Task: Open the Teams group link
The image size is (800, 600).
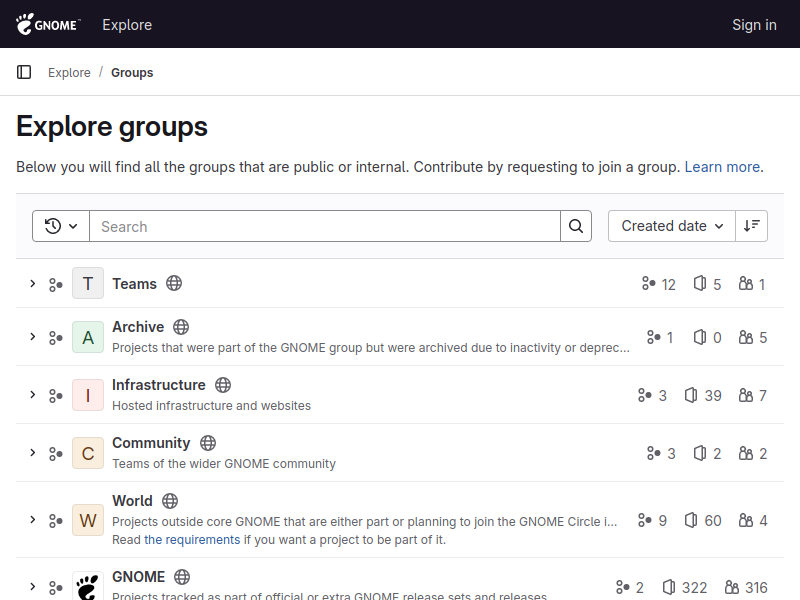Action: click(134, 284)
